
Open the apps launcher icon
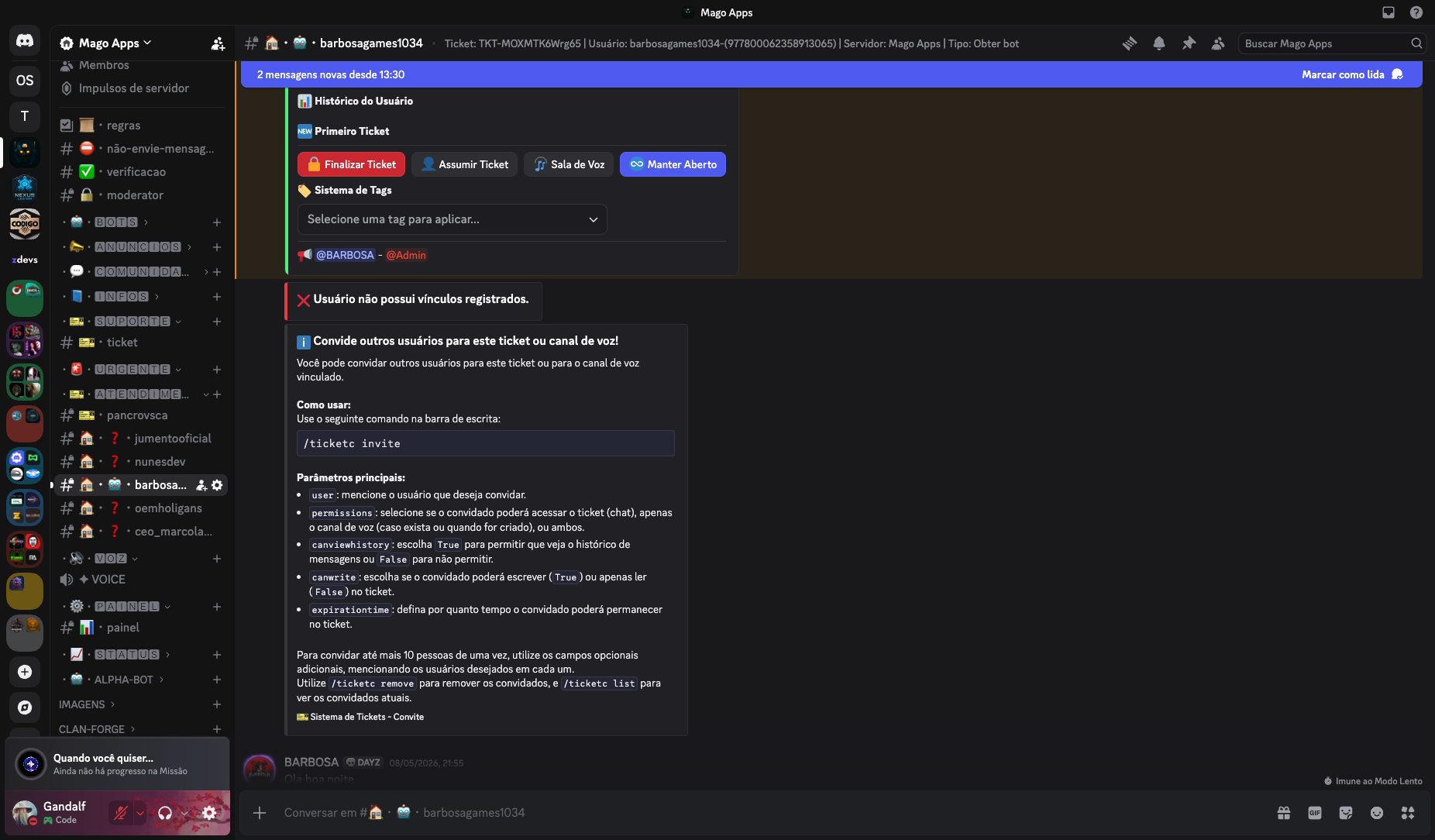click(1408, 813)
